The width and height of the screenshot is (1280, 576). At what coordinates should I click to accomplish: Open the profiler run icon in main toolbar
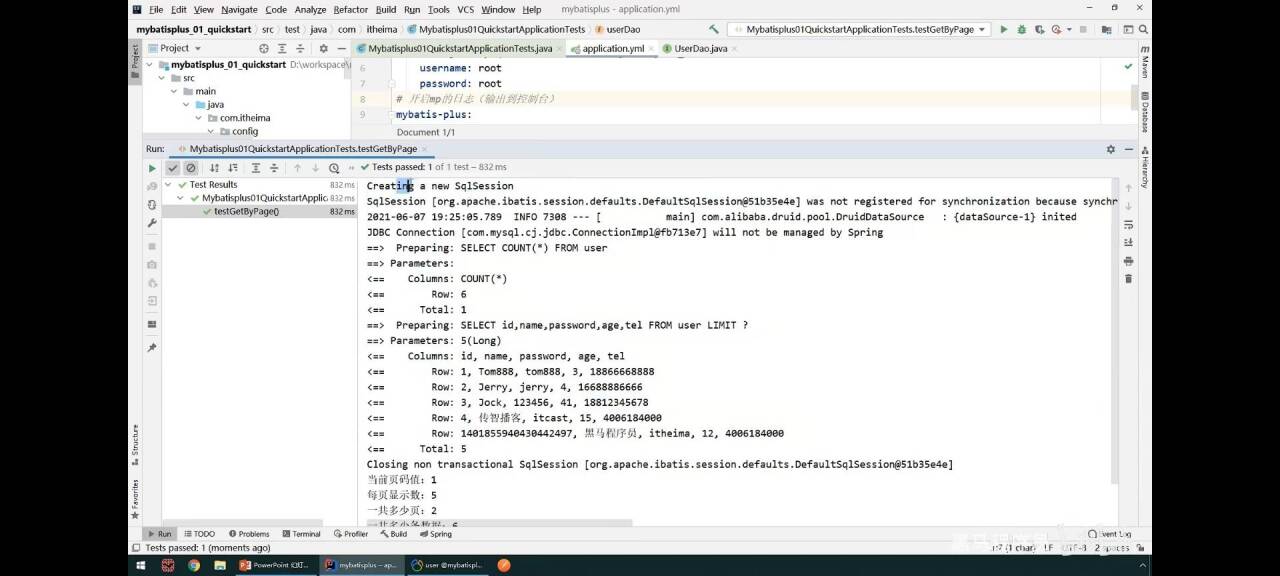point(1055,29)
